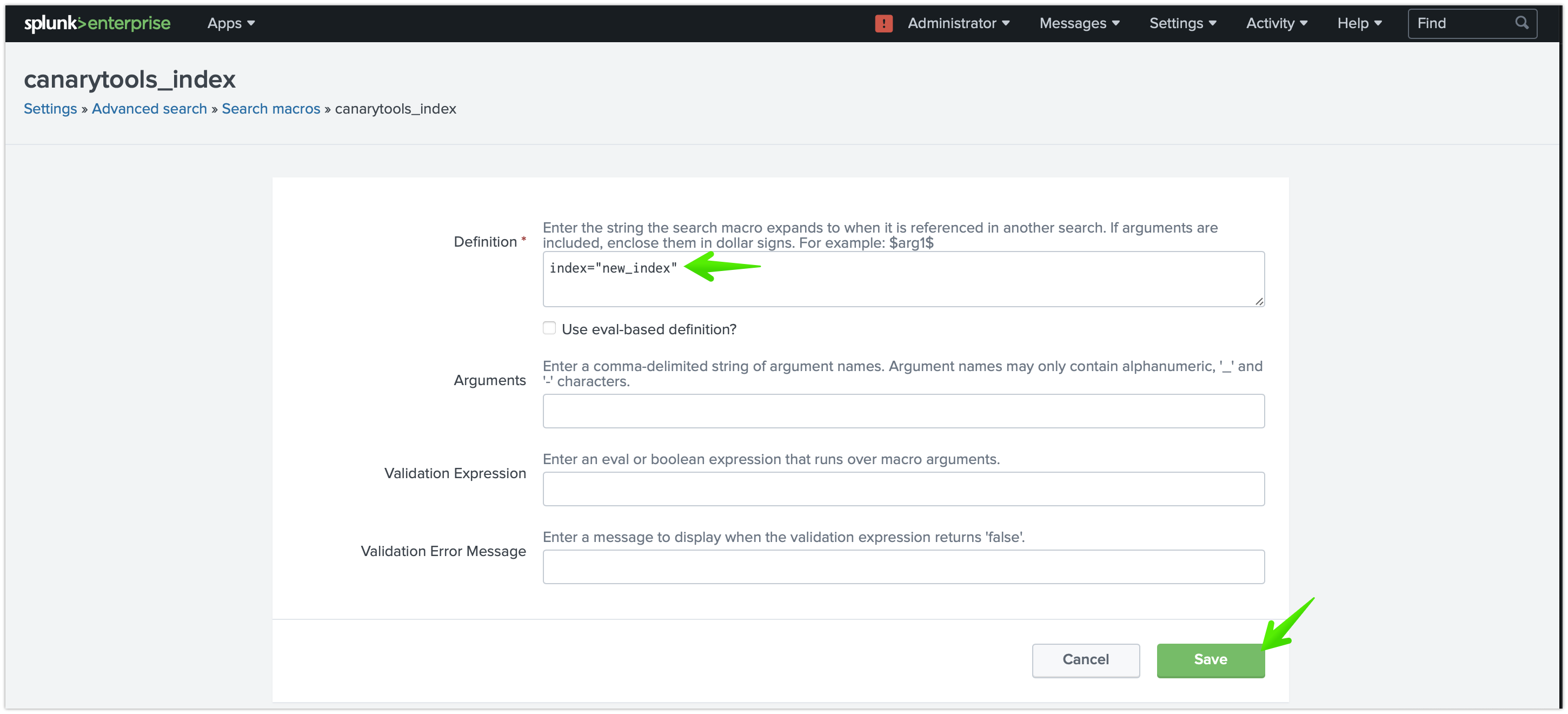This screenshot has height=714, width=1568.
Task: Click the Cancel button
Action: [x=1085, y=659]
